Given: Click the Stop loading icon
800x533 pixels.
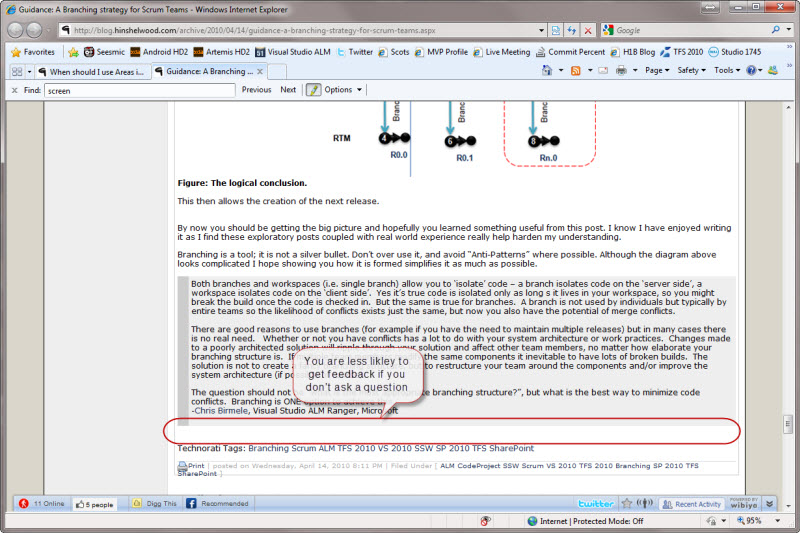Looking at the screenshot, I should click(x=588, y=30).
